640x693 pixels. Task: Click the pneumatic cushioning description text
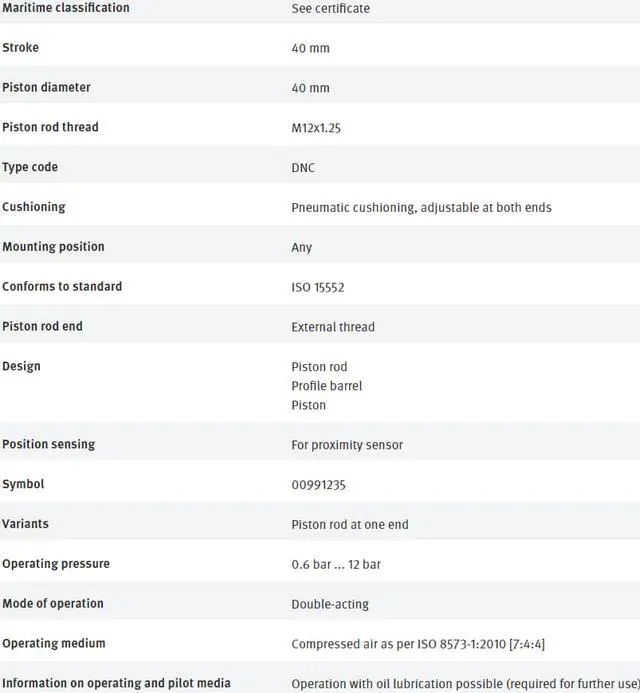(421, 208)
